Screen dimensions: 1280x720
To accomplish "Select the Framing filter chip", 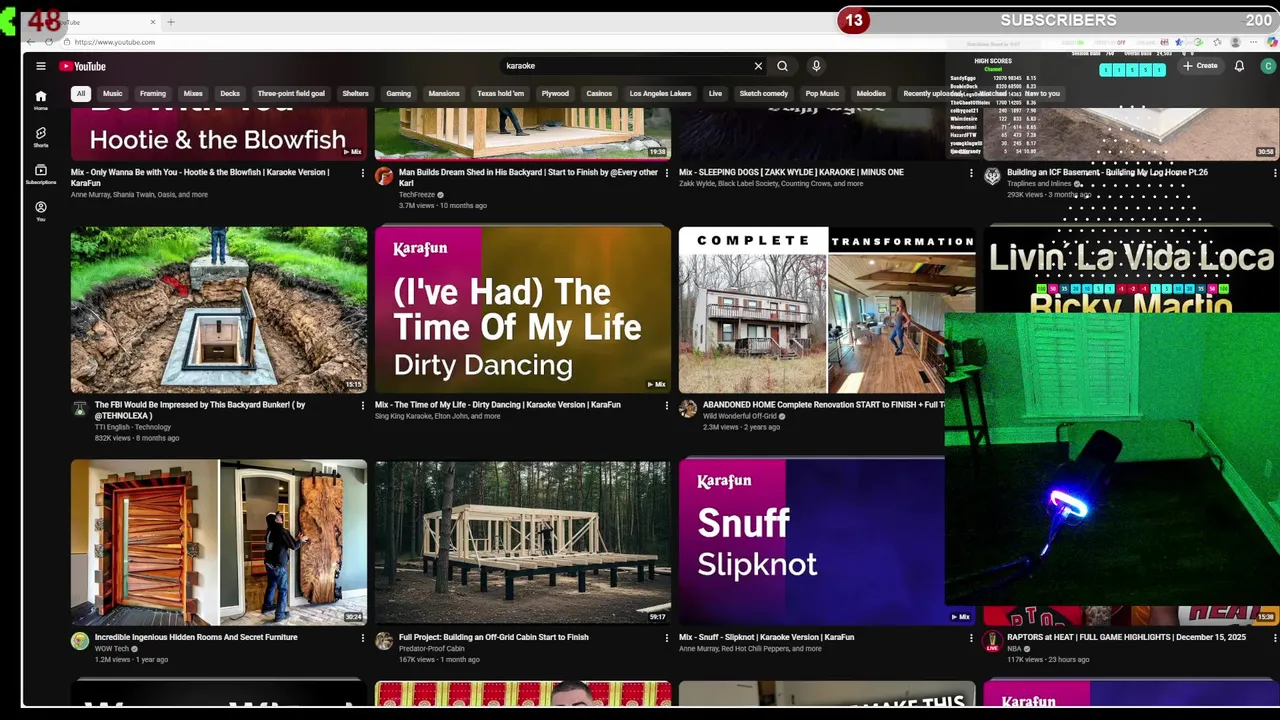I will pos(153,94).
